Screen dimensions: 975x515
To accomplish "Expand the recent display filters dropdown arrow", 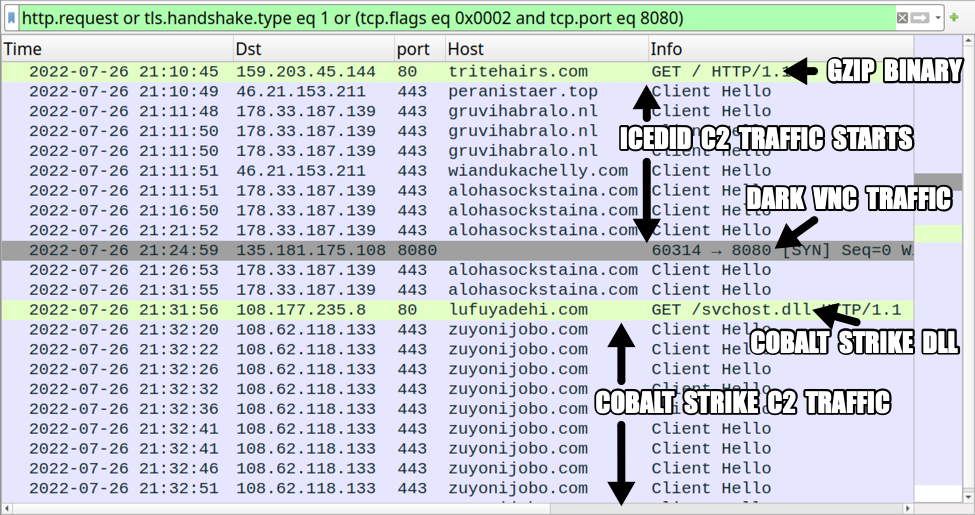I will tap(938, 18).
